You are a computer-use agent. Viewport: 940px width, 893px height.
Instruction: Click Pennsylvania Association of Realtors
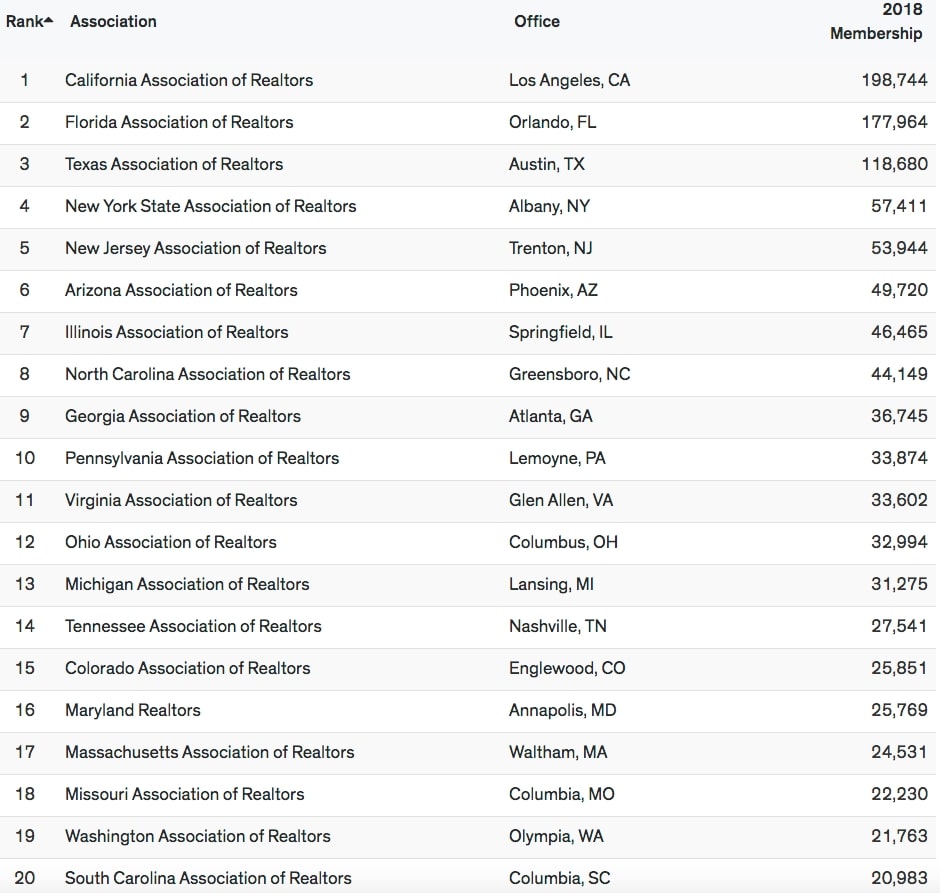click(202, 458)
